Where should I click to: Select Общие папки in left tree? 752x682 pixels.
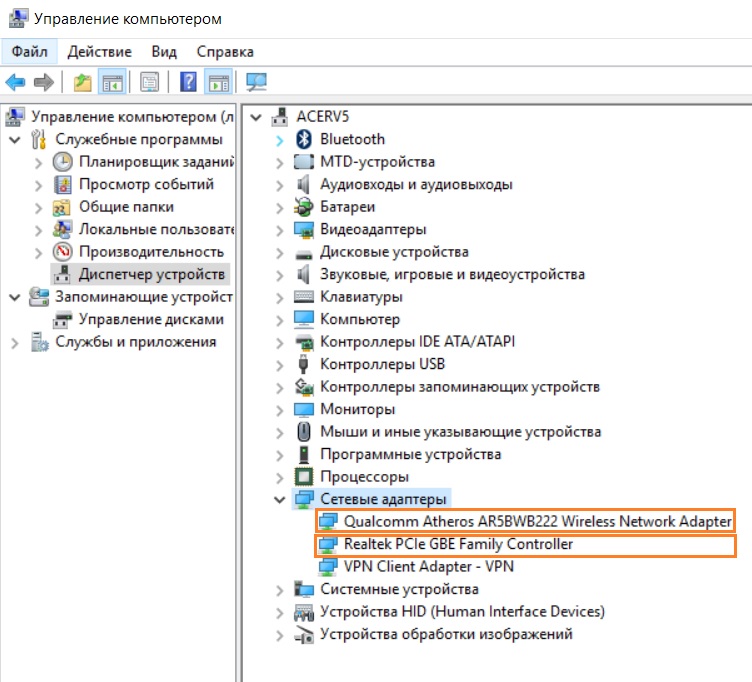126,207
